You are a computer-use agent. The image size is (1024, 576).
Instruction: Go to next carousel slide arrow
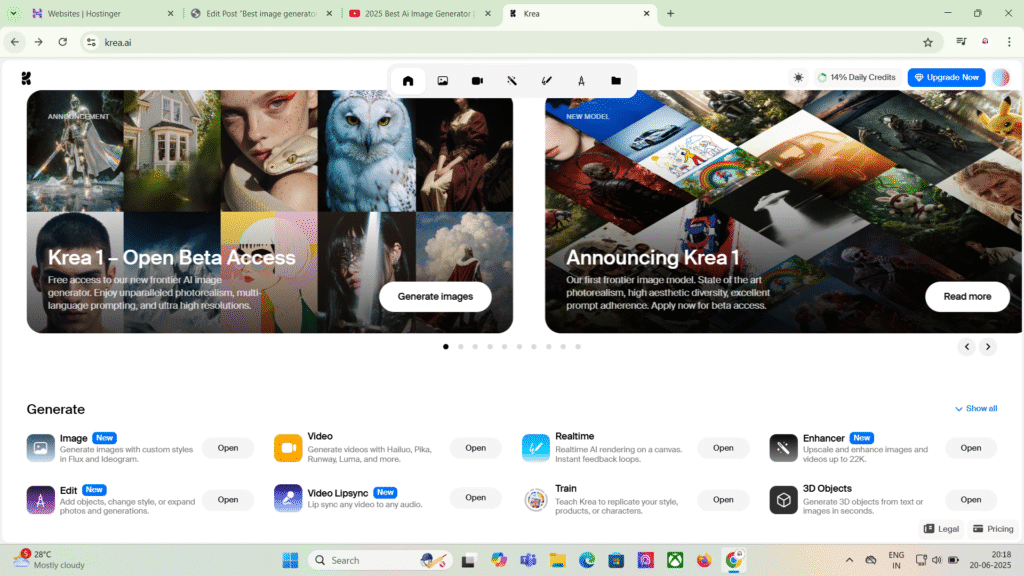988,347
